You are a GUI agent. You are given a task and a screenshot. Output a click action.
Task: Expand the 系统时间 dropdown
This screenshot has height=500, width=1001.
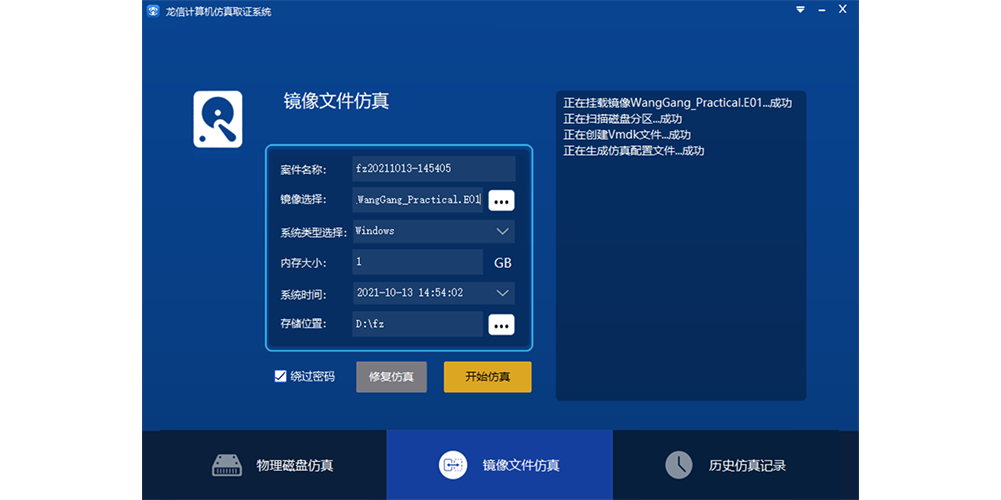(503, 293)
